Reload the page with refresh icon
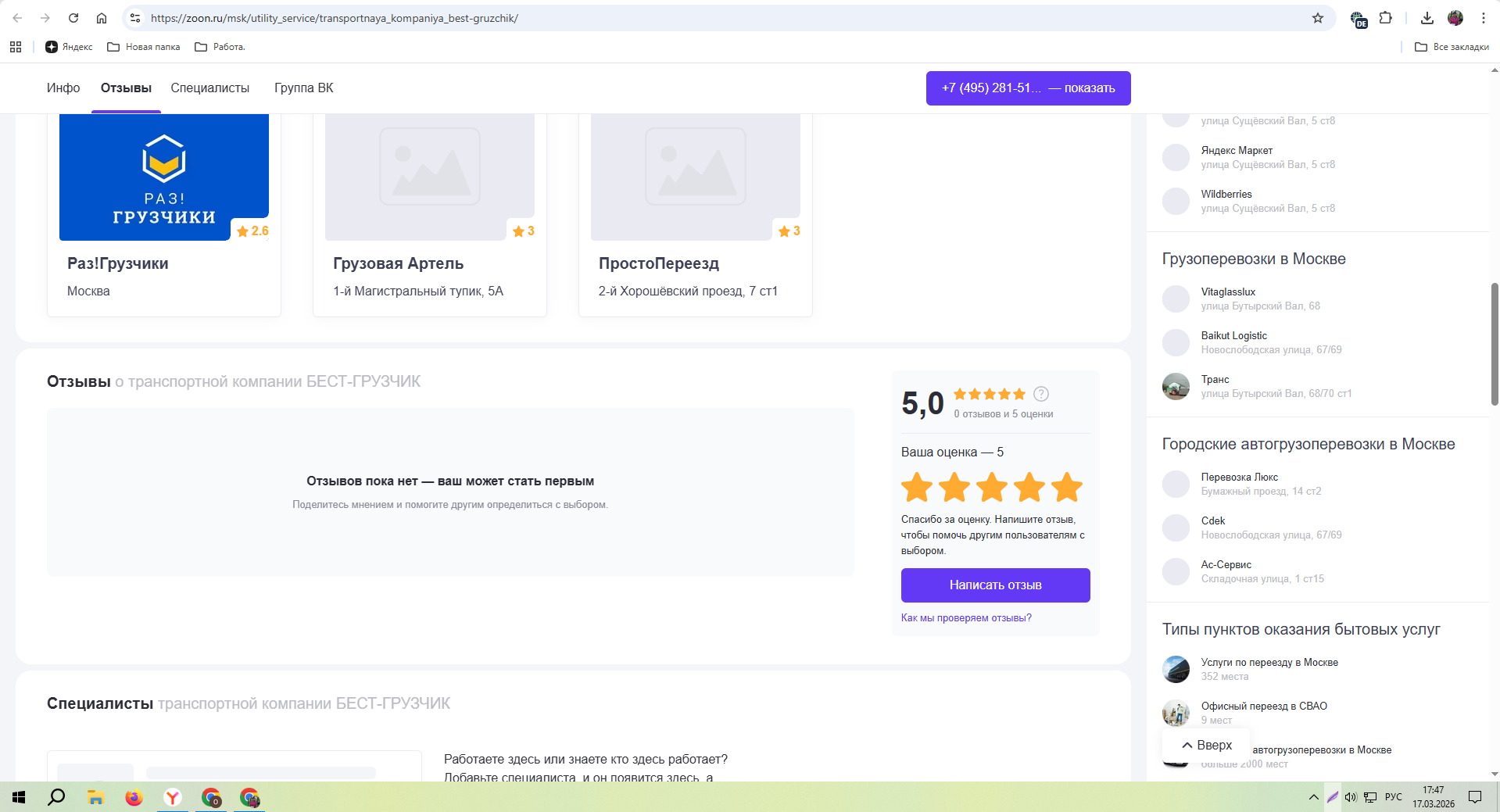Viewport: 1500px width, 812px height. (x=73, y=18)
